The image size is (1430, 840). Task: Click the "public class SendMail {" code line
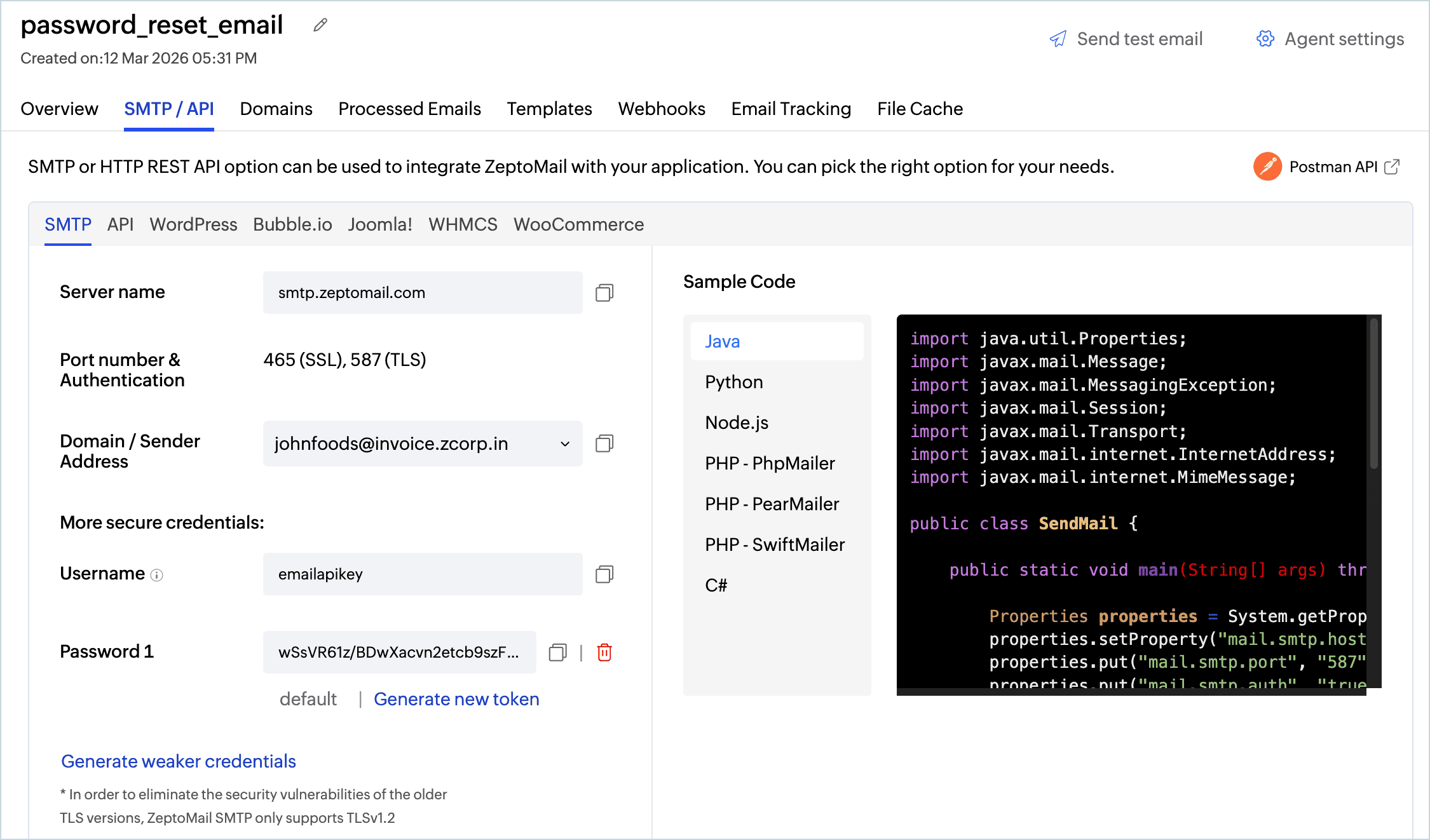tap(1023, 524)
